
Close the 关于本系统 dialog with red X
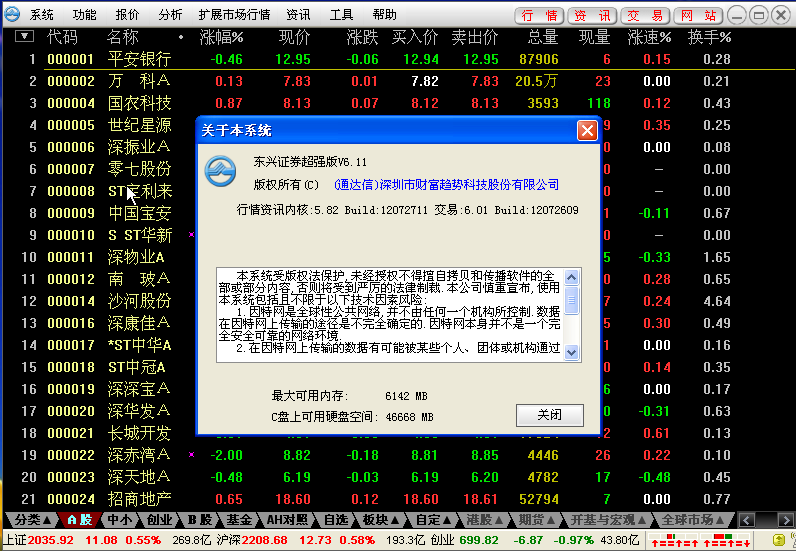tap(587, 131)
